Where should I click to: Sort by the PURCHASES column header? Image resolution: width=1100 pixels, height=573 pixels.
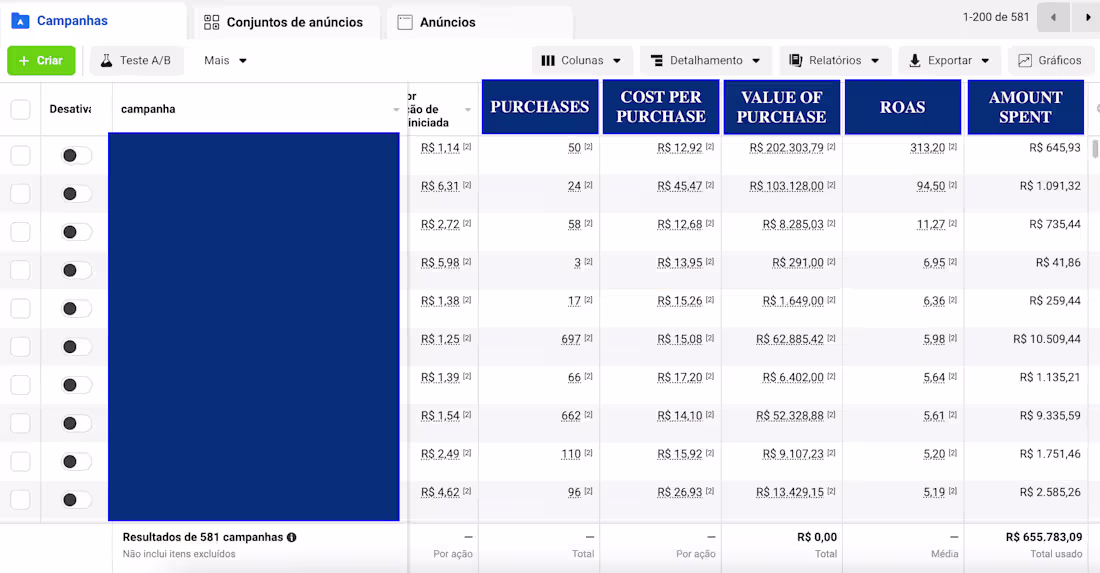(539, 107)
